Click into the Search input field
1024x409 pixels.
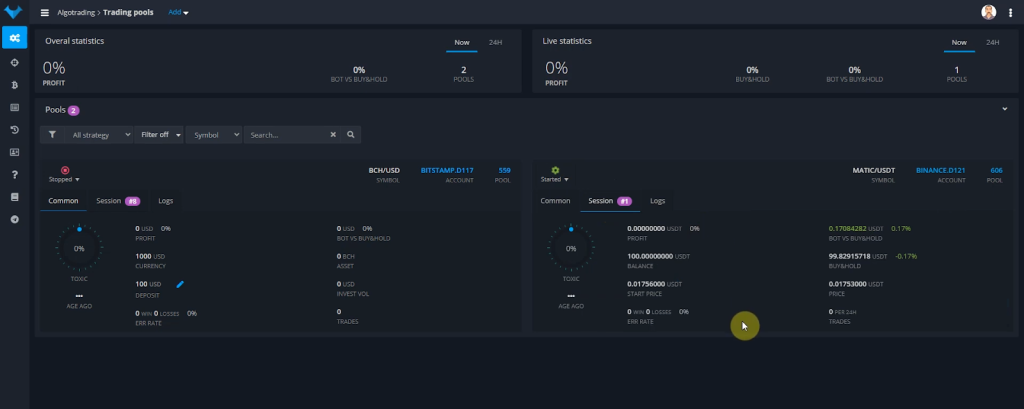tap(286, 134)
